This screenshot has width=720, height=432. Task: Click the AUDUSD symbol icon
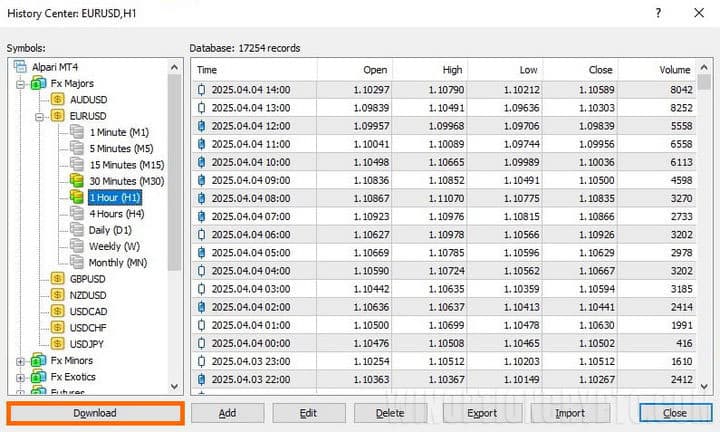point(58,100)
